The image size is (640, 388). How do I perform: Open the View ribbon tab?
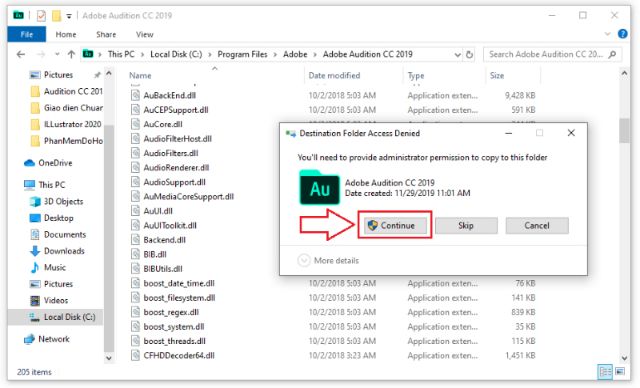click(144, 34)
